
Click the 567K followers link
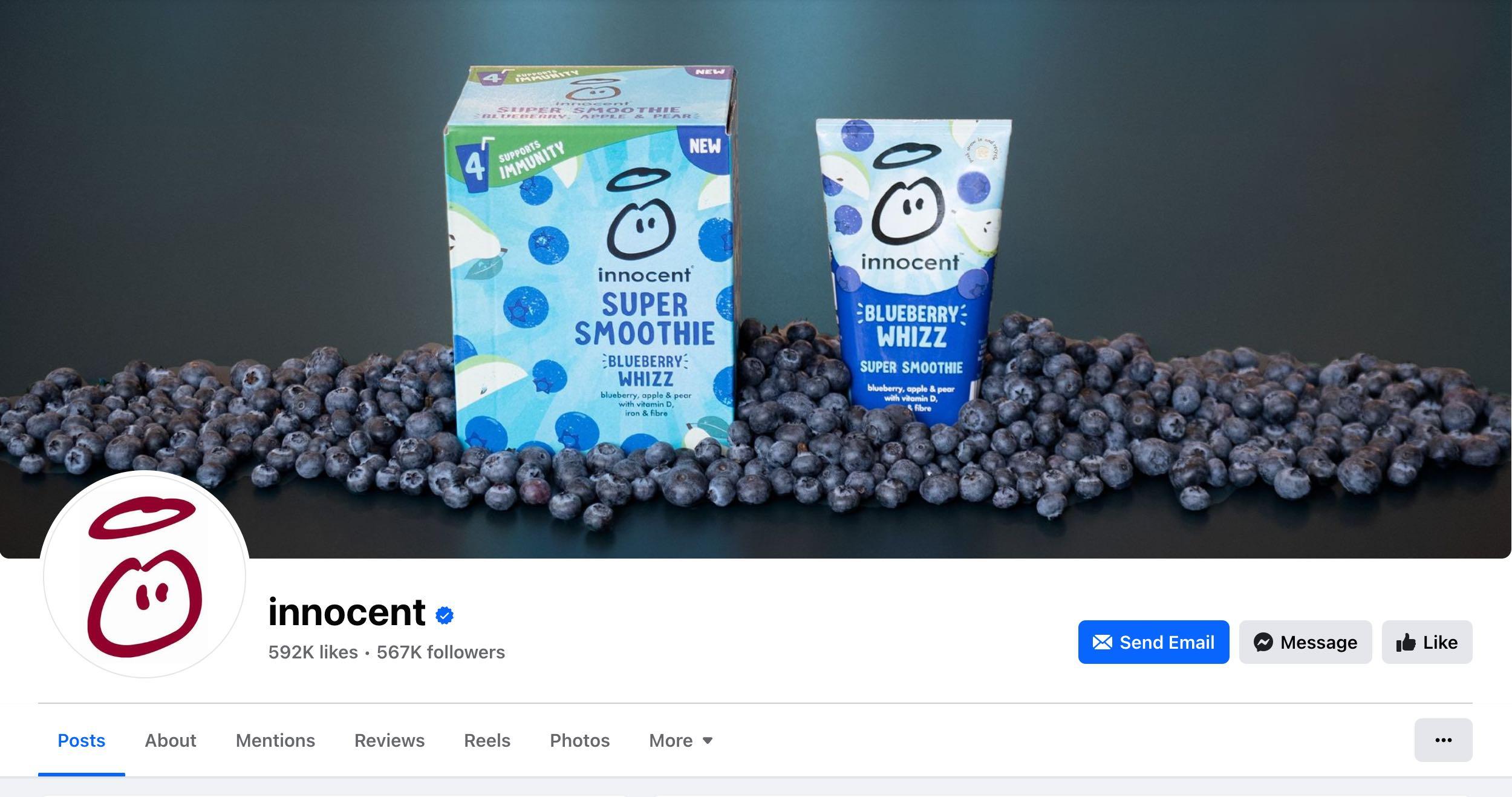coord(440,652)
